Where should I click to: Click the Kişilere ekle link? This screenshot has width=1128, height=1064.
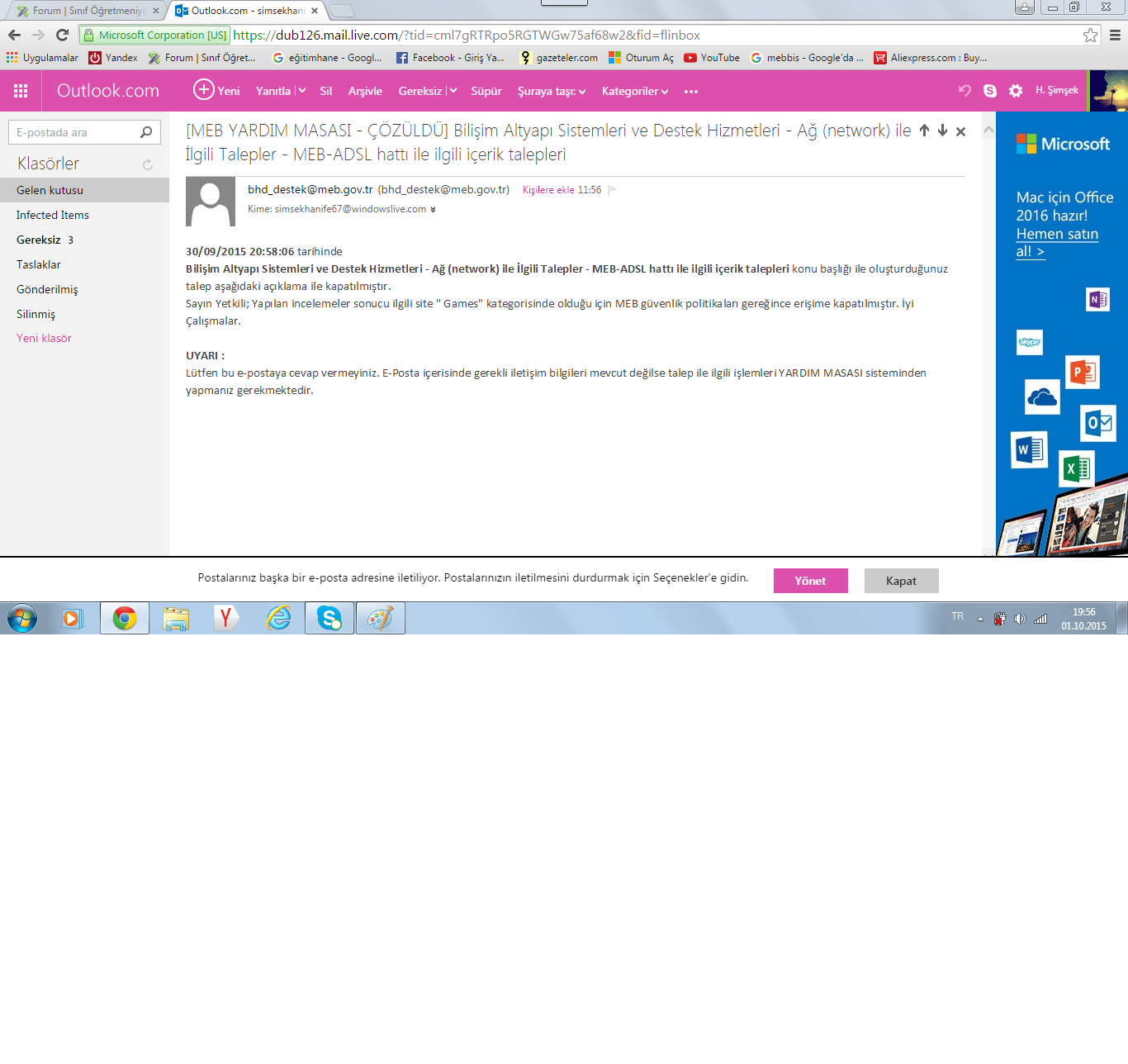click(x=547, y=190)
